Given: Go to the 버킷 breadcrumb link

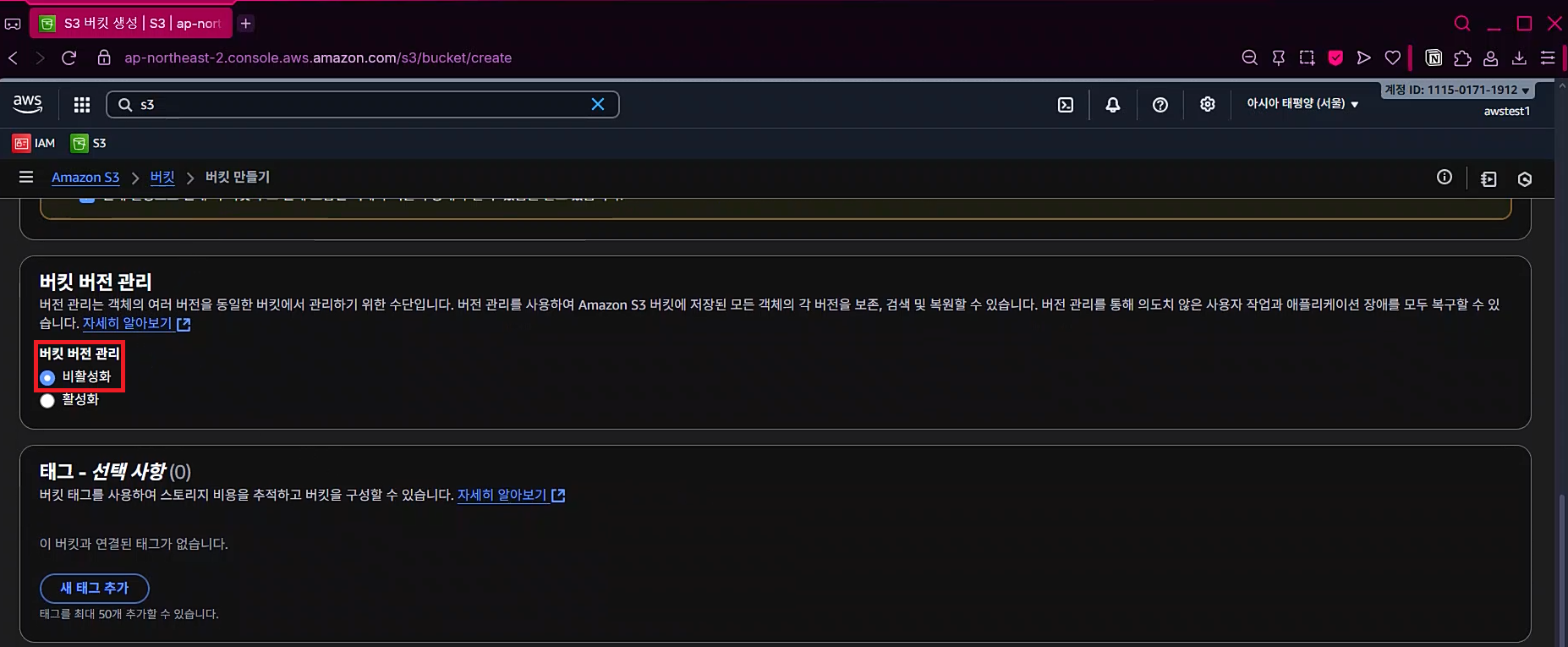Looking at the screenshot, I should 162,178.
